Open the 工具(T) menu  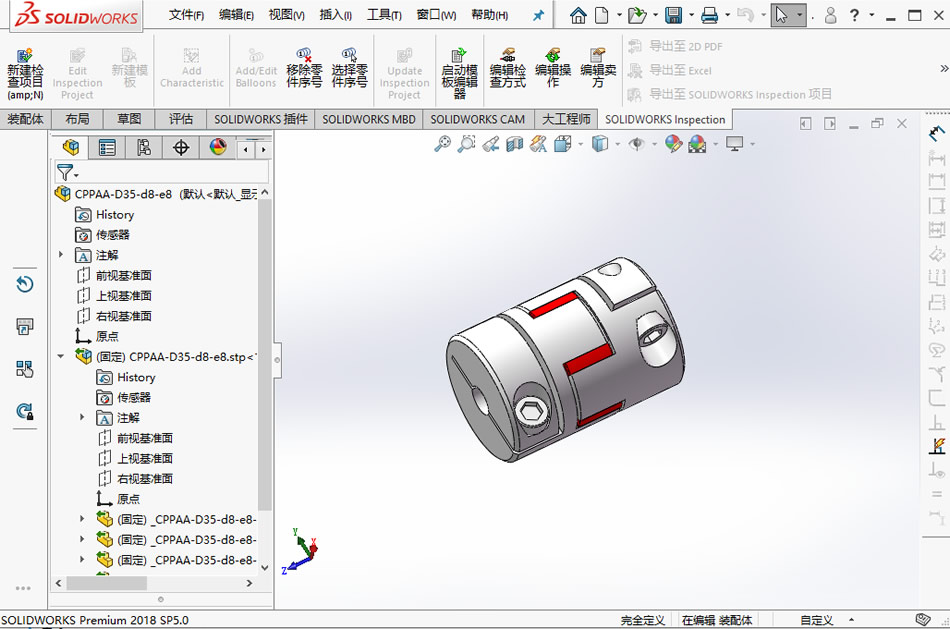(384, 15)
